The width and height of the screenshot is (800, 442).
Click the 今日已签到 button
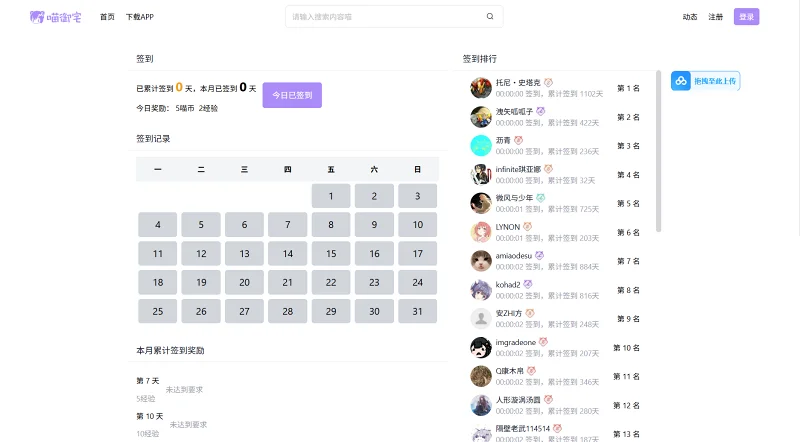coord(292,95)
